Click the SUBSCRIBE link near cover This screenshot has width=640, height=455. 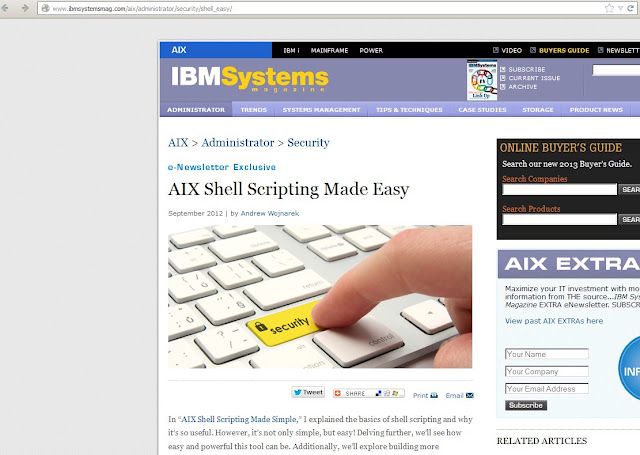click(x=523, y=70)
